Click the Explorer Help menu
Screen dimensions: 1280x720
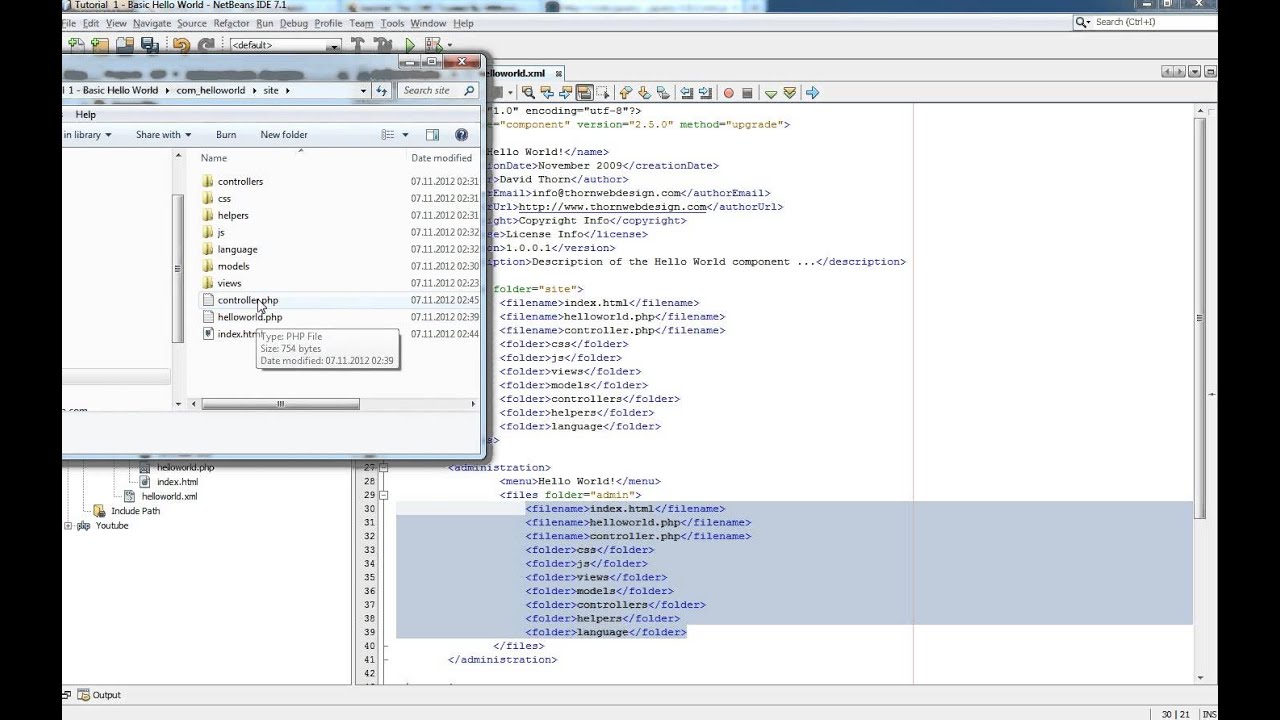pyautogui.click(x=86, y=115)
